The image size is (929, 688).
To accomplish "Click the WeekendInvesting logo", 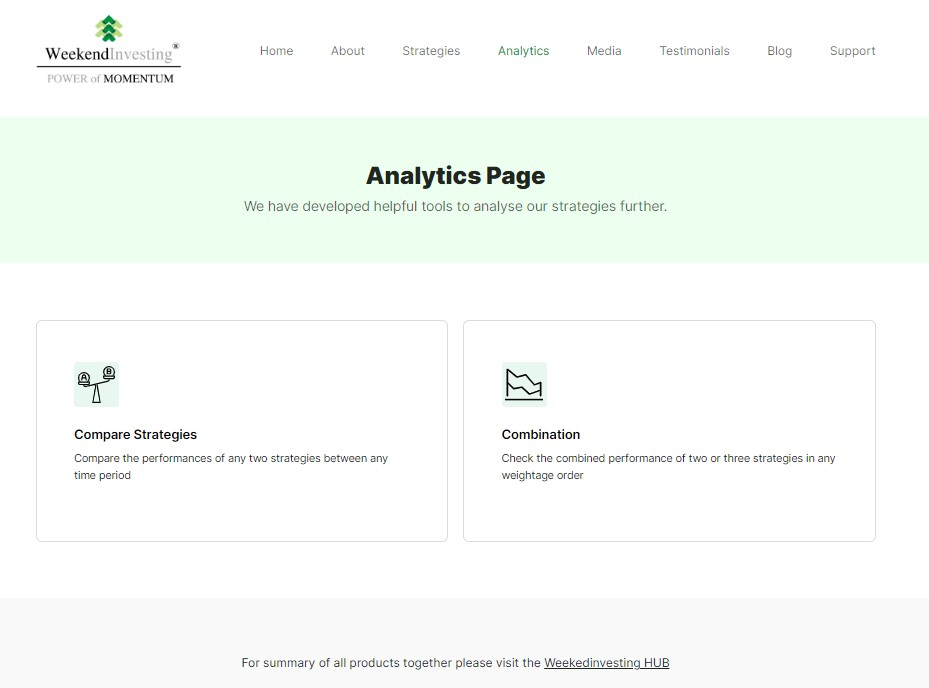I will [109, 50].
